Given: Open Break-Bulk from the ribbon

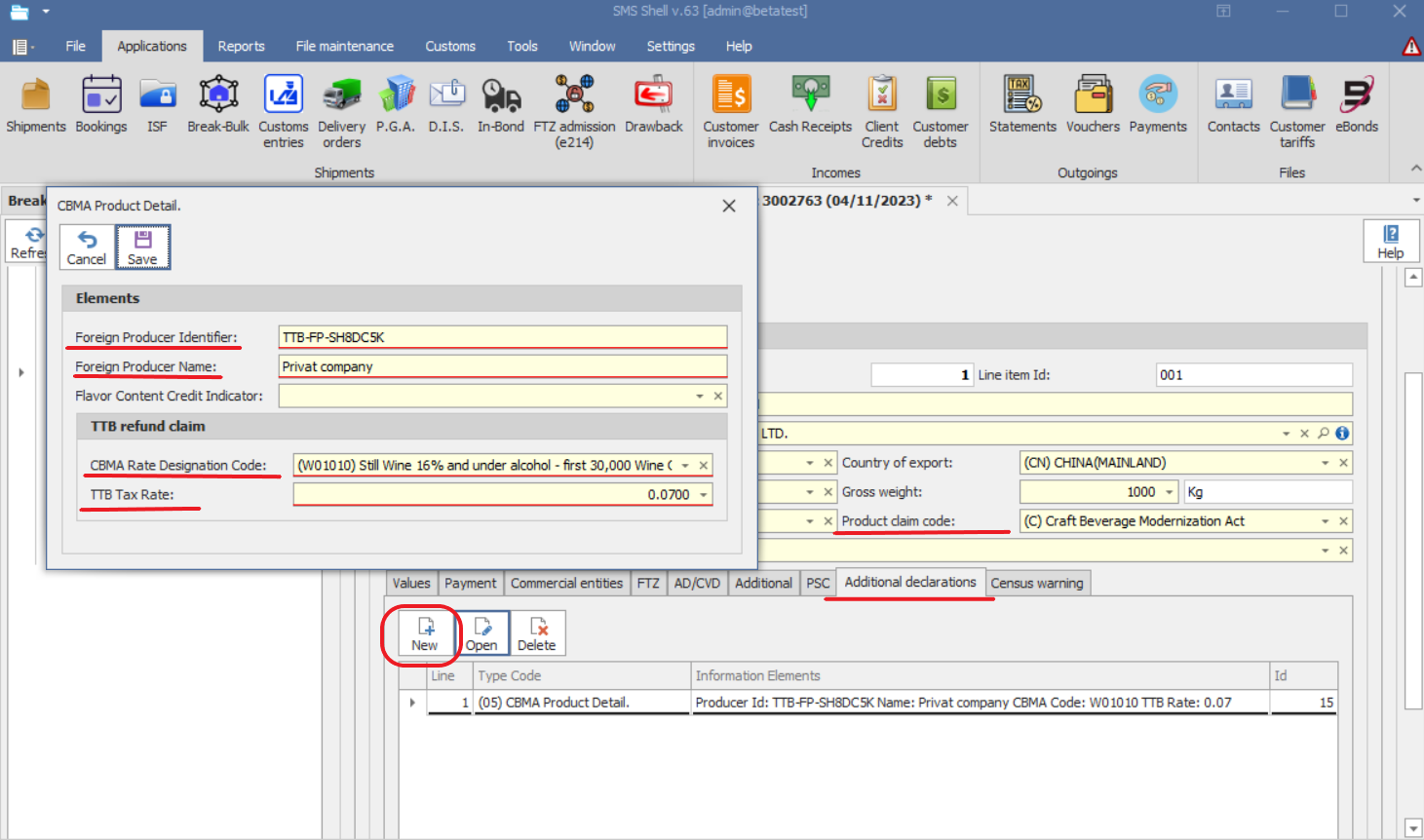Looking at the screenshot, I should (x=218, y=105).
